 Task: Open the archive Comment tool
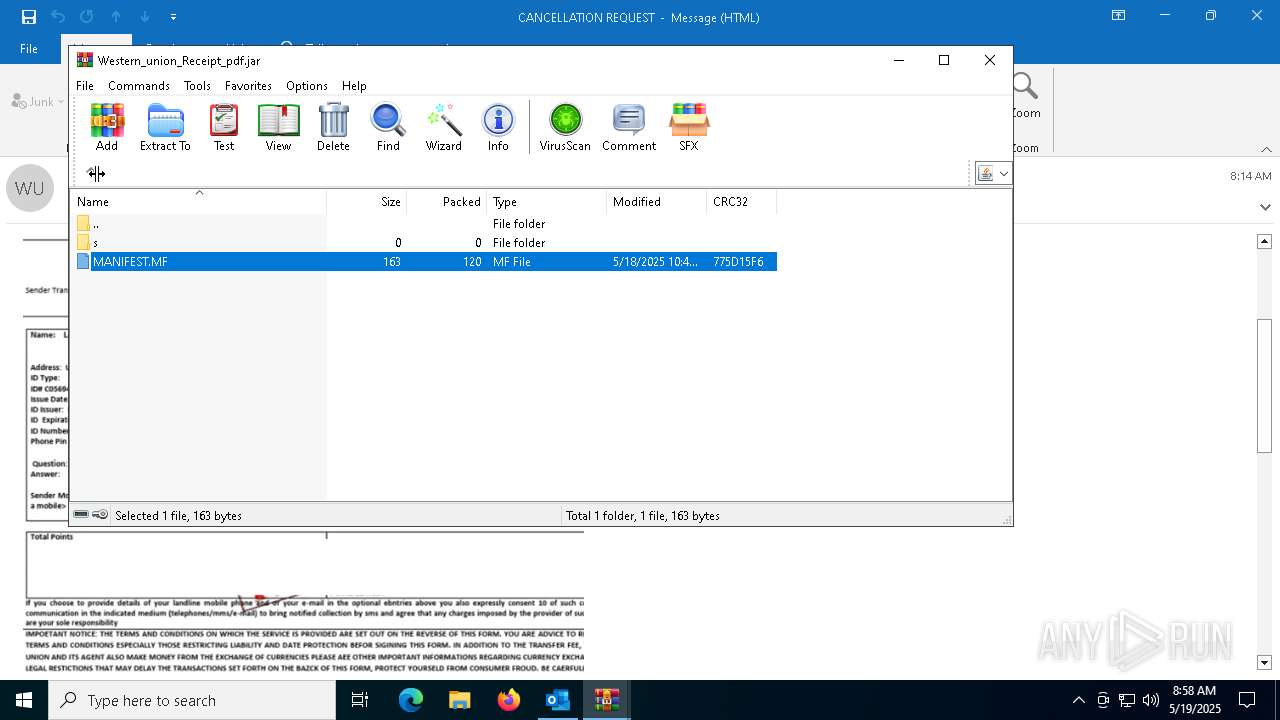pos(629,127)
